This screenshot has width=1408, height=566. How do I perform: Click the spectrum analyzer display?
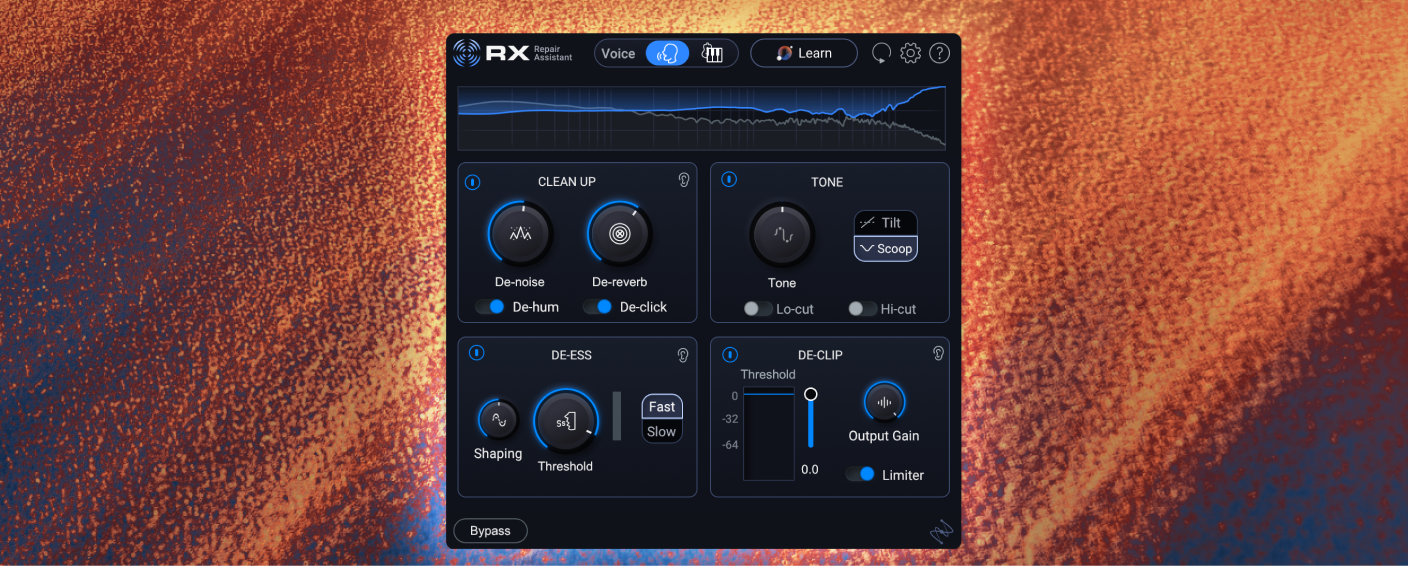tap(702, 118)
